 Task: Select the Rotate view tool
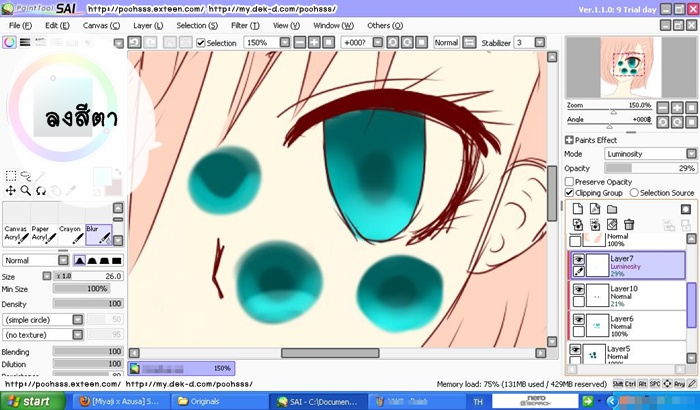pyautogui.click(x=41, y=191)
